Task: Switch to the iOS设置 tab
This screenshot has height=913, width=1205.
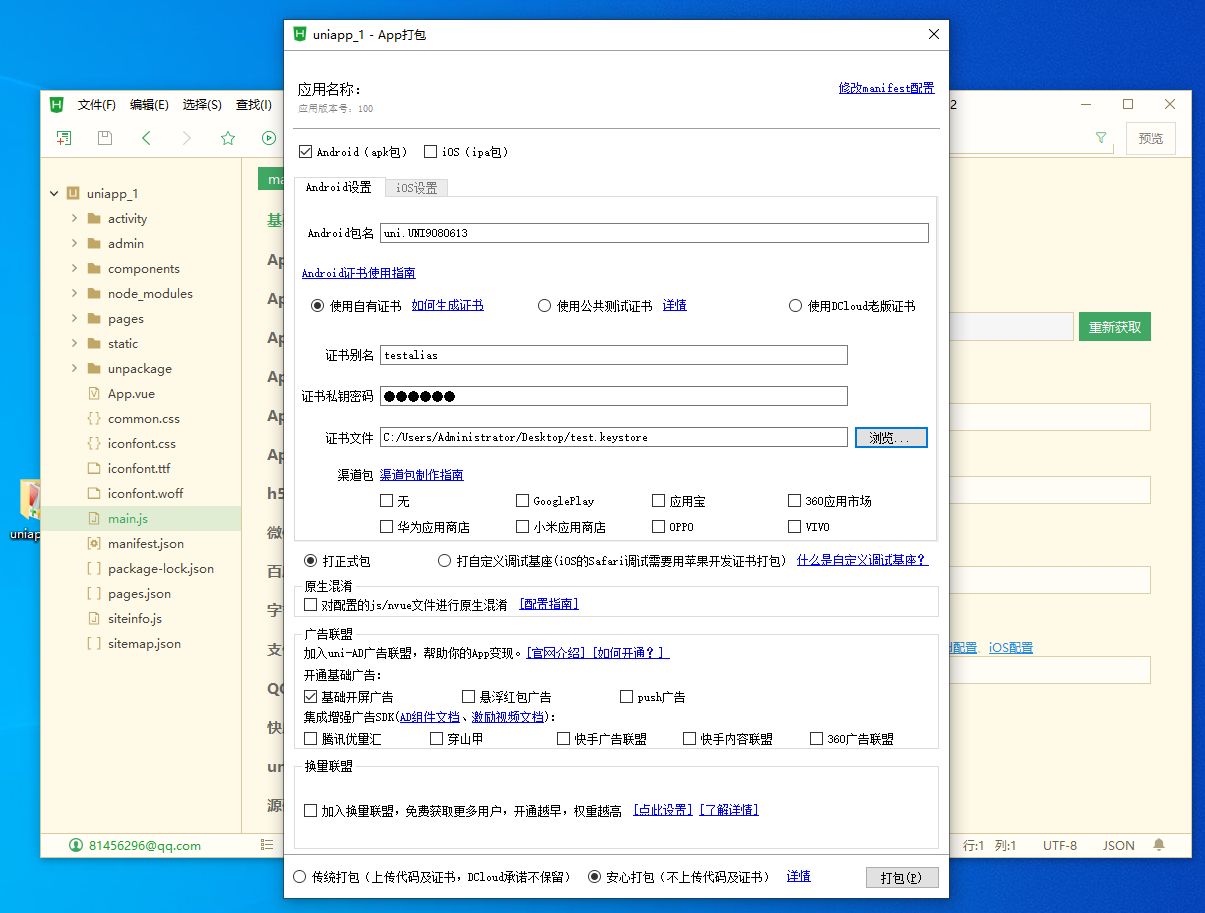Action: [416, 187]
